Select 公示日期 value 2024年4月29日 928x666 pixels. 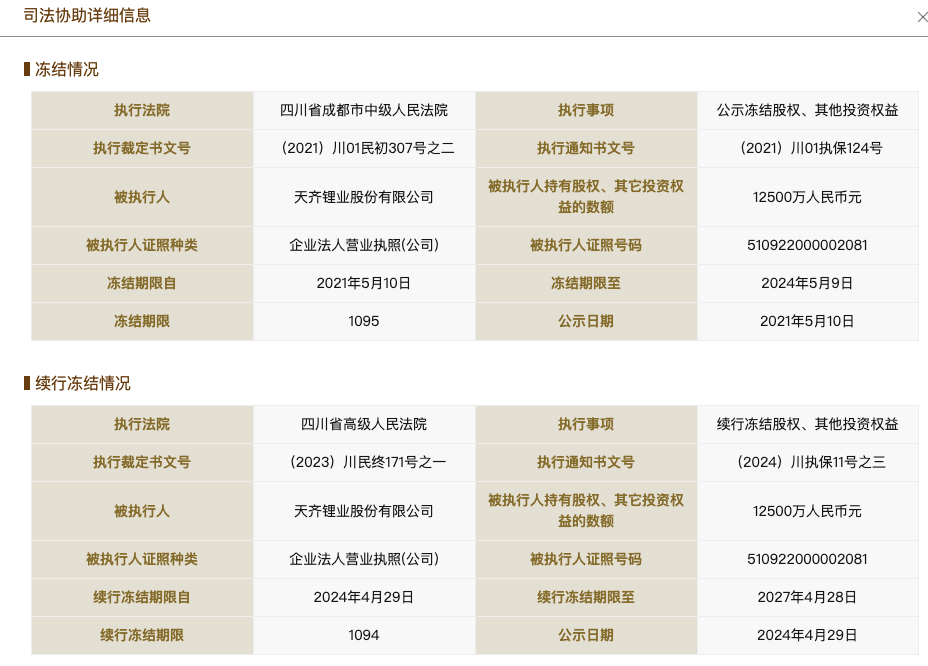click(807, 635)
